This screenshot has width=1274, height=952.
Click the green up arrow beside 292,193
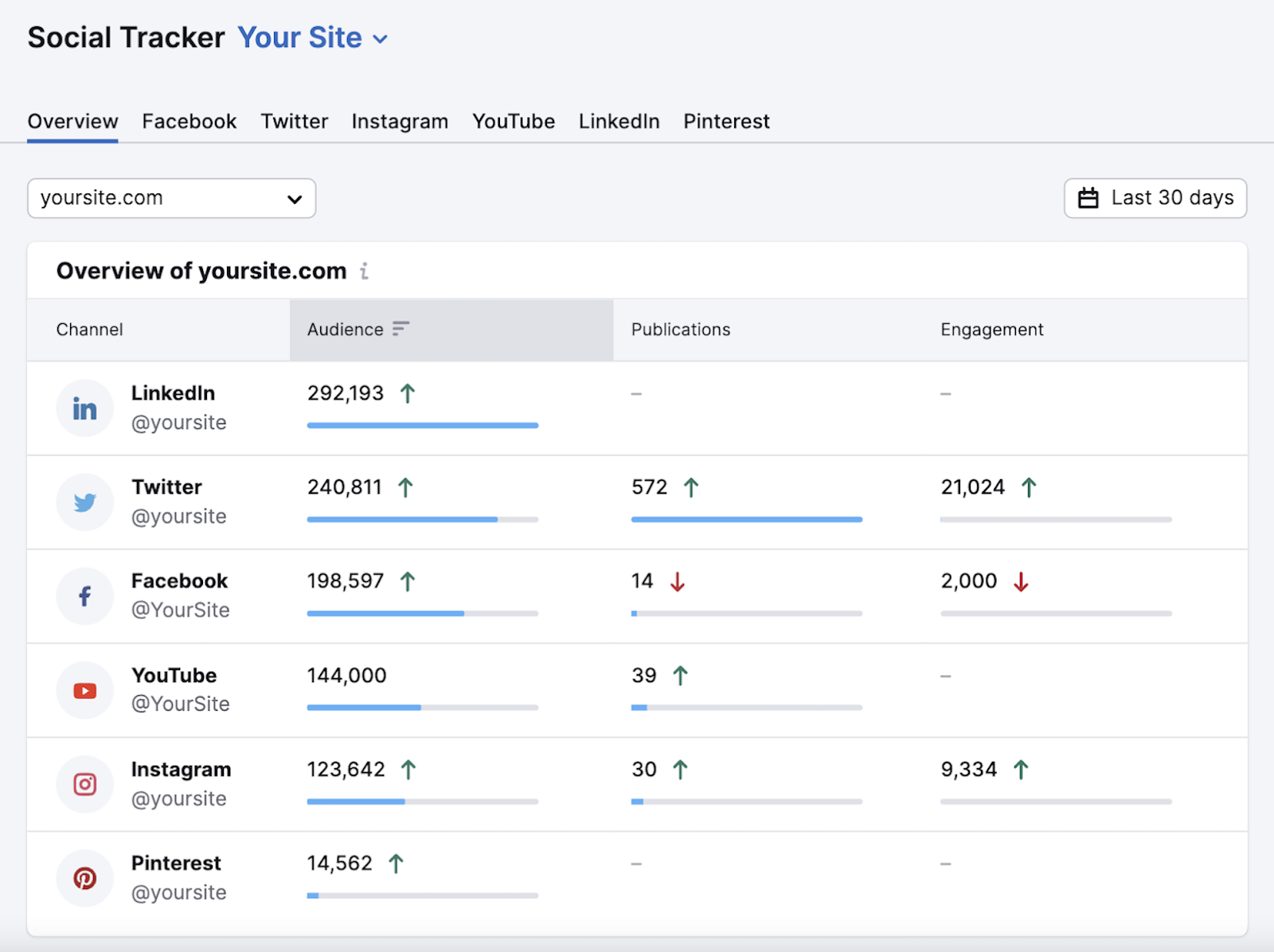point(408,392)
